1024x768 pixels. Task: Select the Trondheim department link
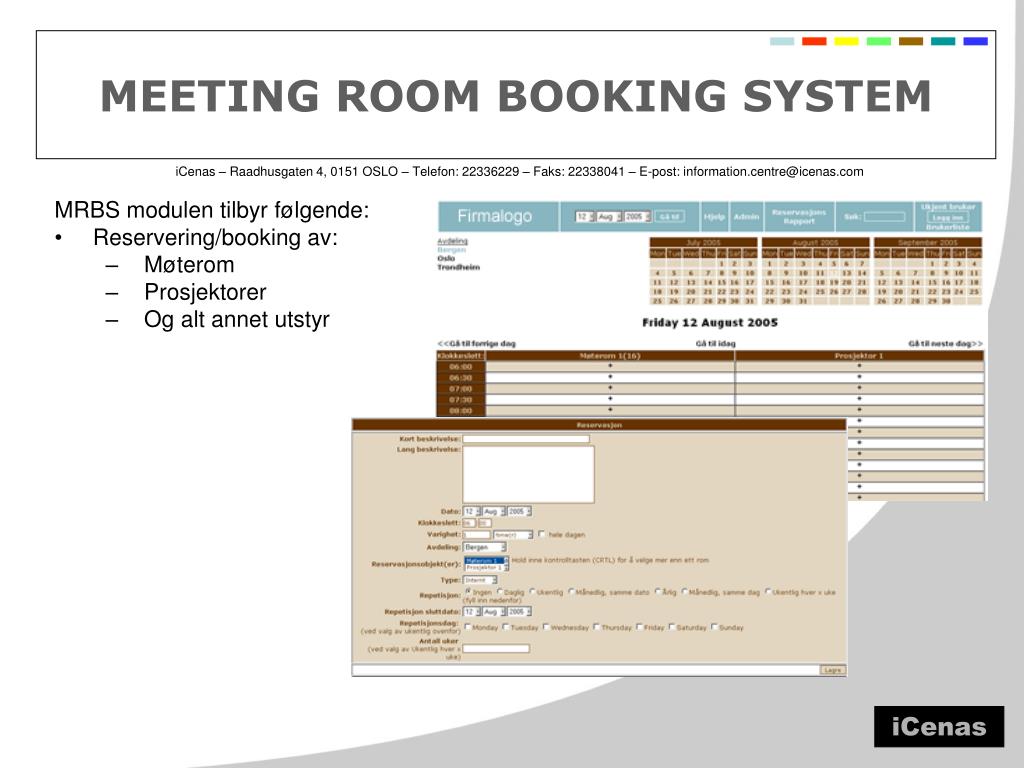tap(458, 267)
